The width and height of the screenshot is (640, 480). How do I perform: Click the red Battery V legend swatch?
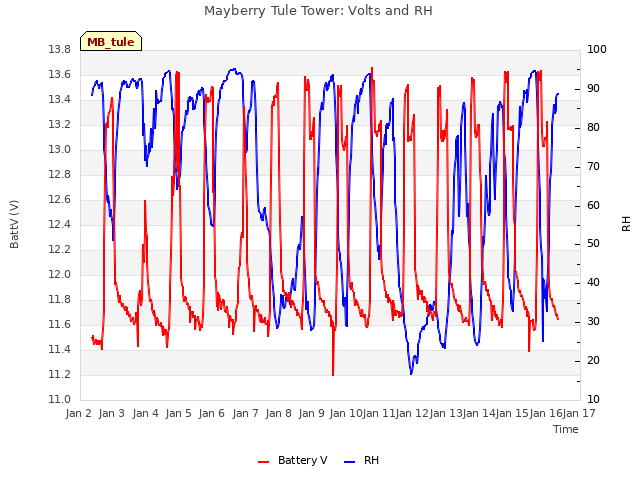tap(264, 461)
